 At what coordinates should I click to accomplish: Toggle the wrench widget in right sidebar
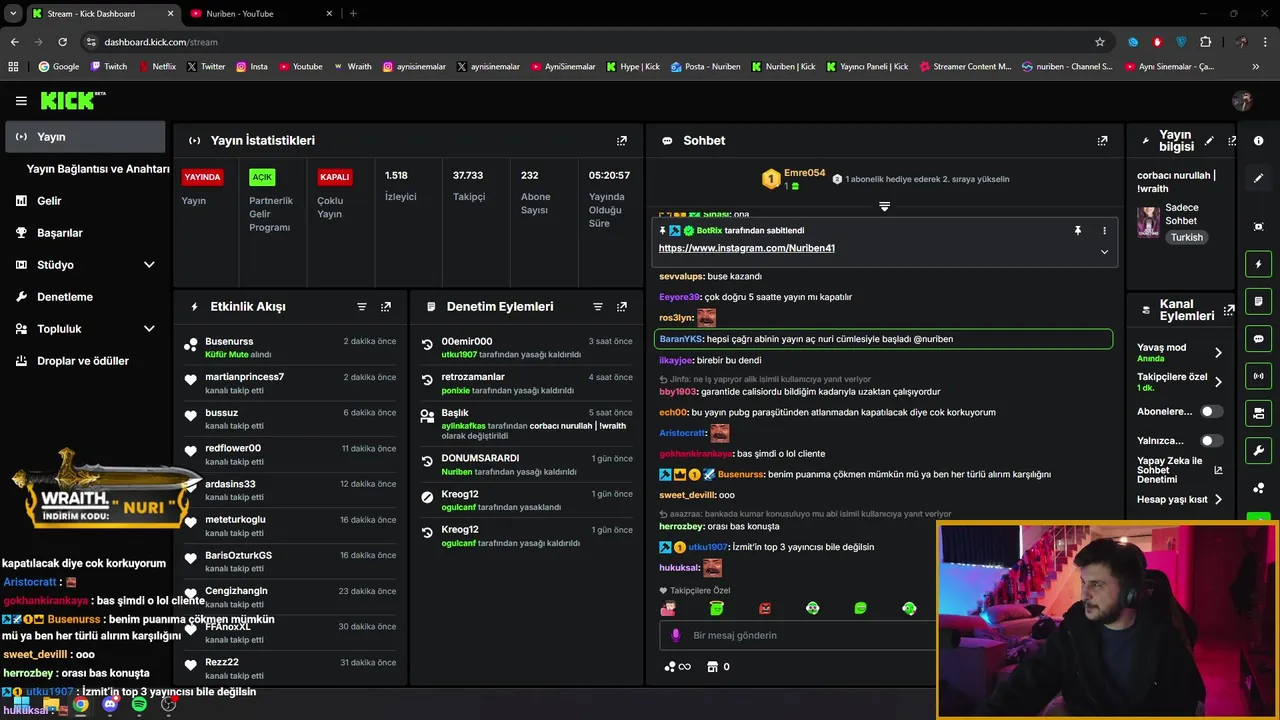(1258, 450)
